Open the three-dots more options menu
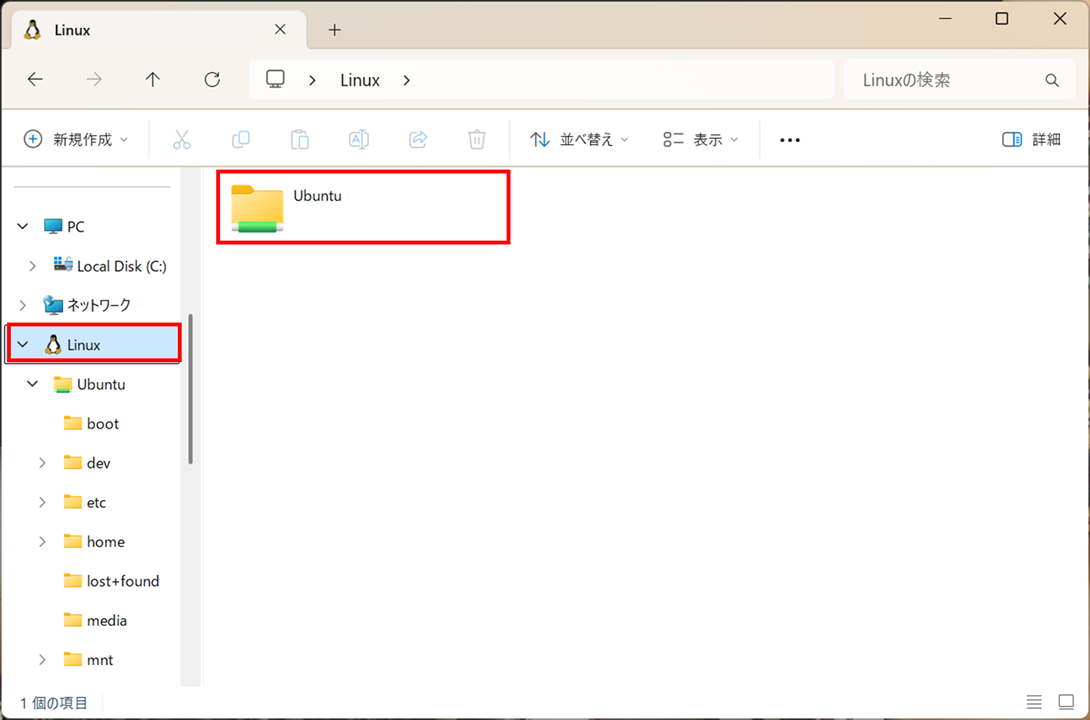Viewport: 1090px width, 720px height. click(x=790, y=140)
